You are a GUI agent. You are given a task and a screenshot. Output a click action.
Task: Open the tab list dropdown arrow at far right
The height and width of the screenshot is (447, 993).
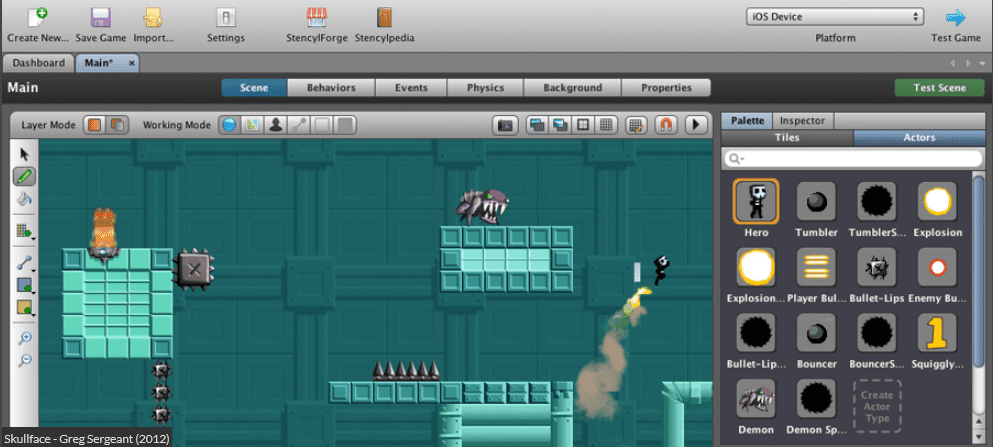[x=982, y=63]
